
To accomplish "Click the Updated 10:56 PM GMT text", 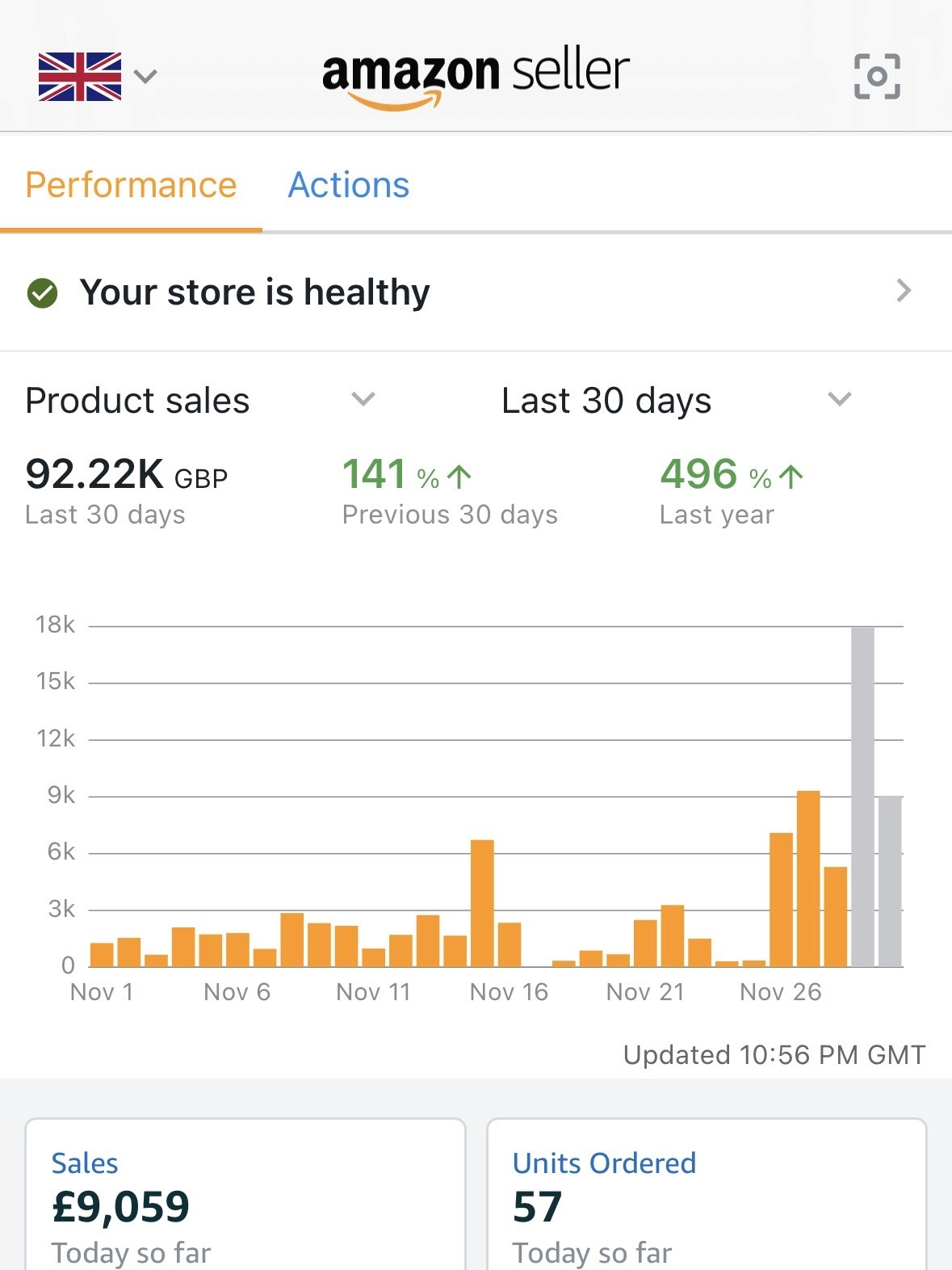I will point(774,1054).
